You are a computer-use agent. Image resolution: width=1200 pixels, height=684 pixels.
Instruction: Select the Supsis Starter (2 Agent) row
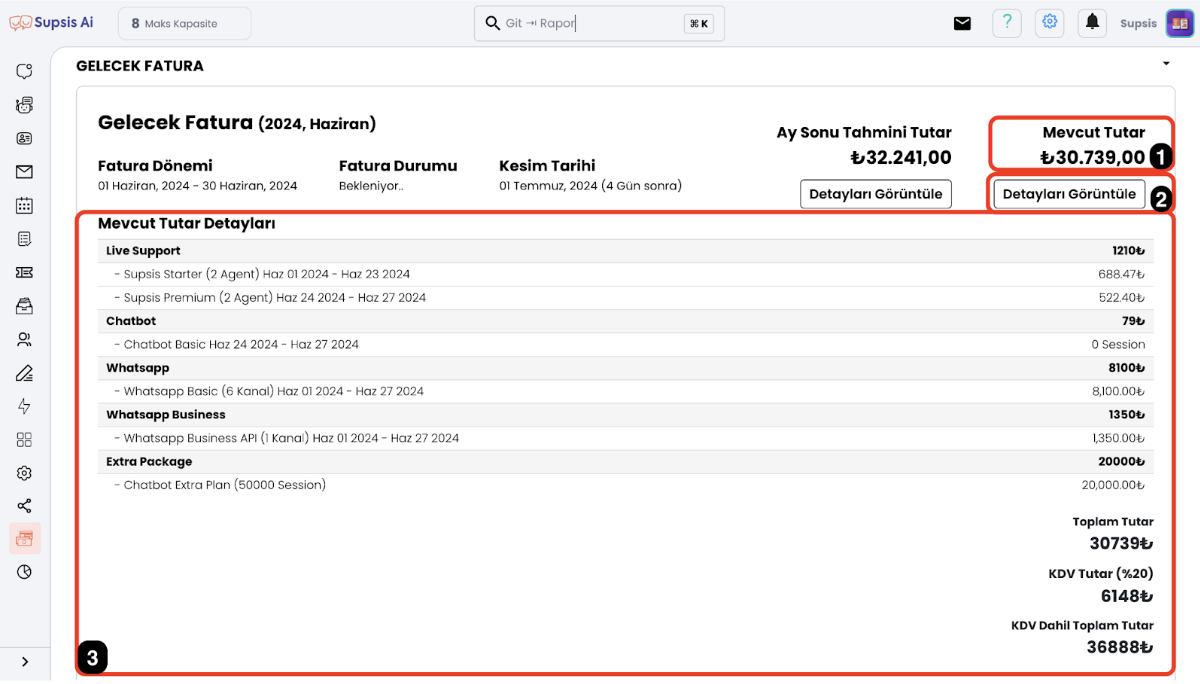626,274
